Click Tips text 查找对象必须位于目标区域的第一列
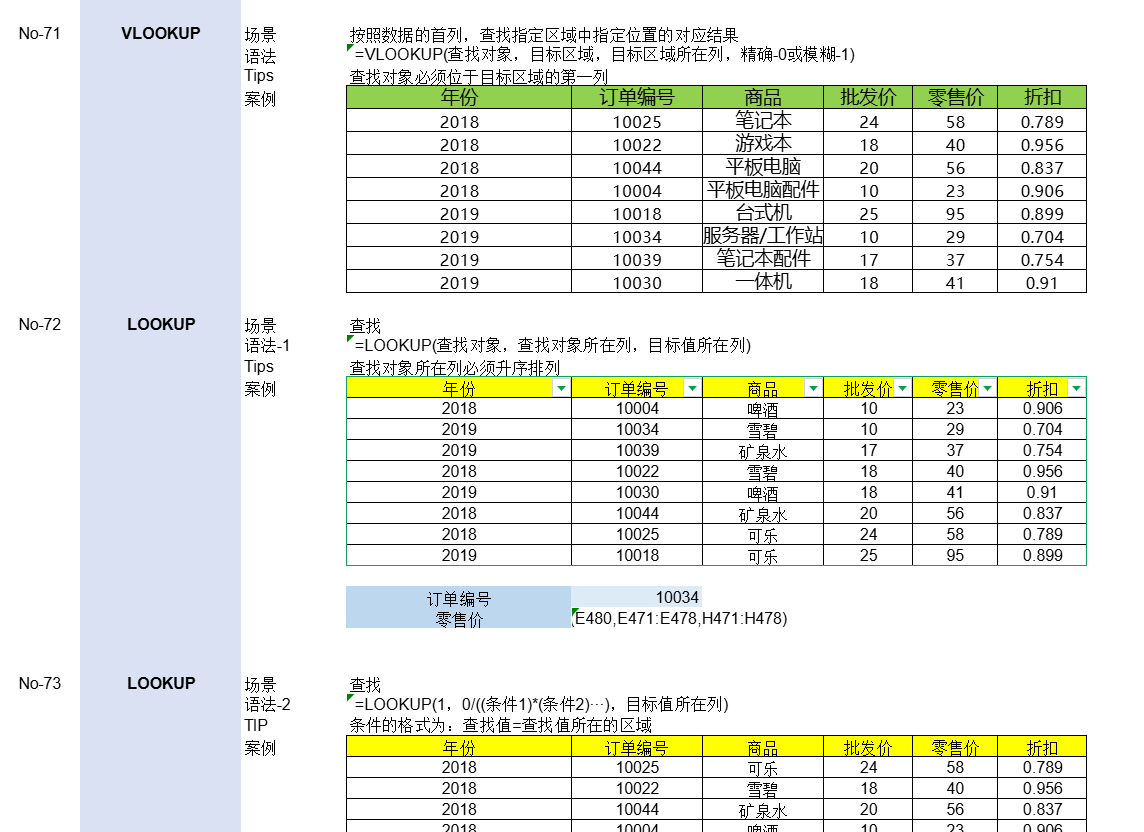The width and height of the screenshot is (1144, 832). (479, 77)
